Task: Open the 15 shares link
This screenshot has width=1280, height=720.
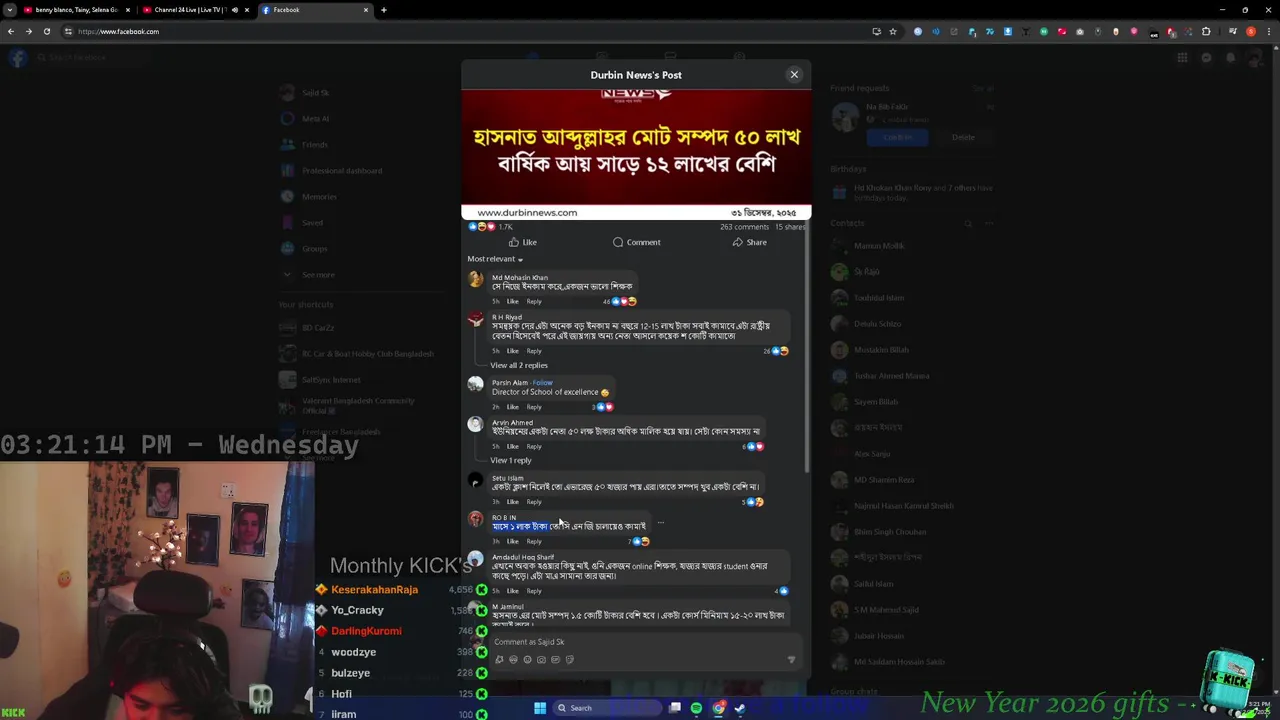Action: click(x=789, y=227)
